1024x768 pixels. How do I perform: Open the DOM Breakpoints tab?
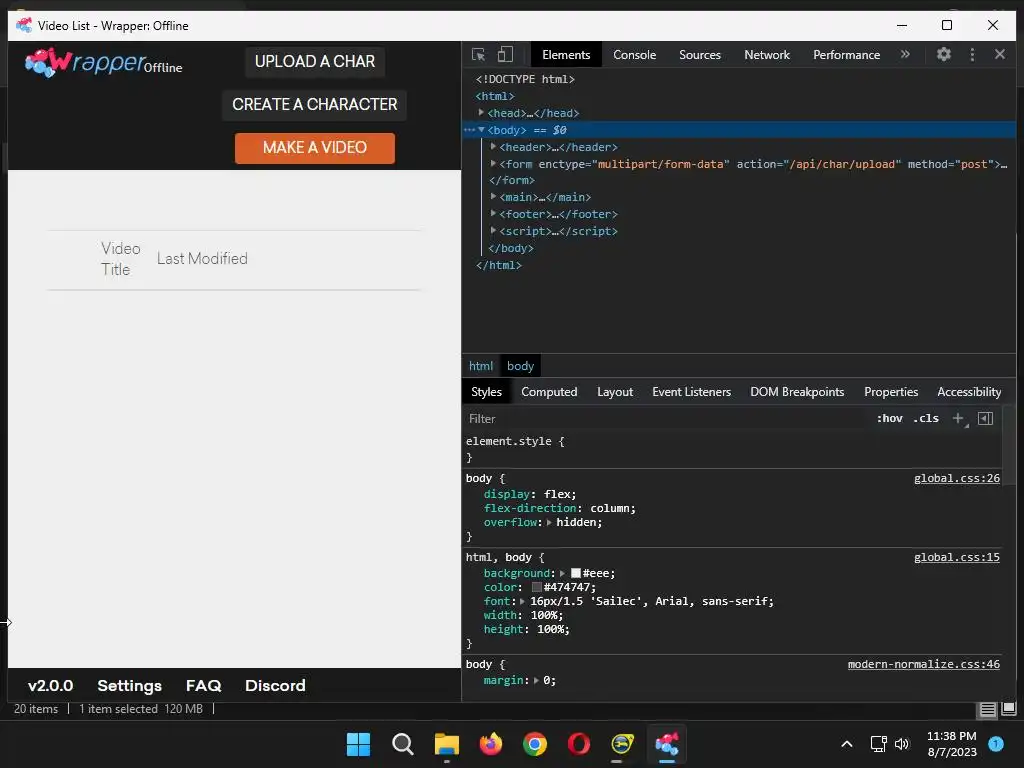[797, 392]
